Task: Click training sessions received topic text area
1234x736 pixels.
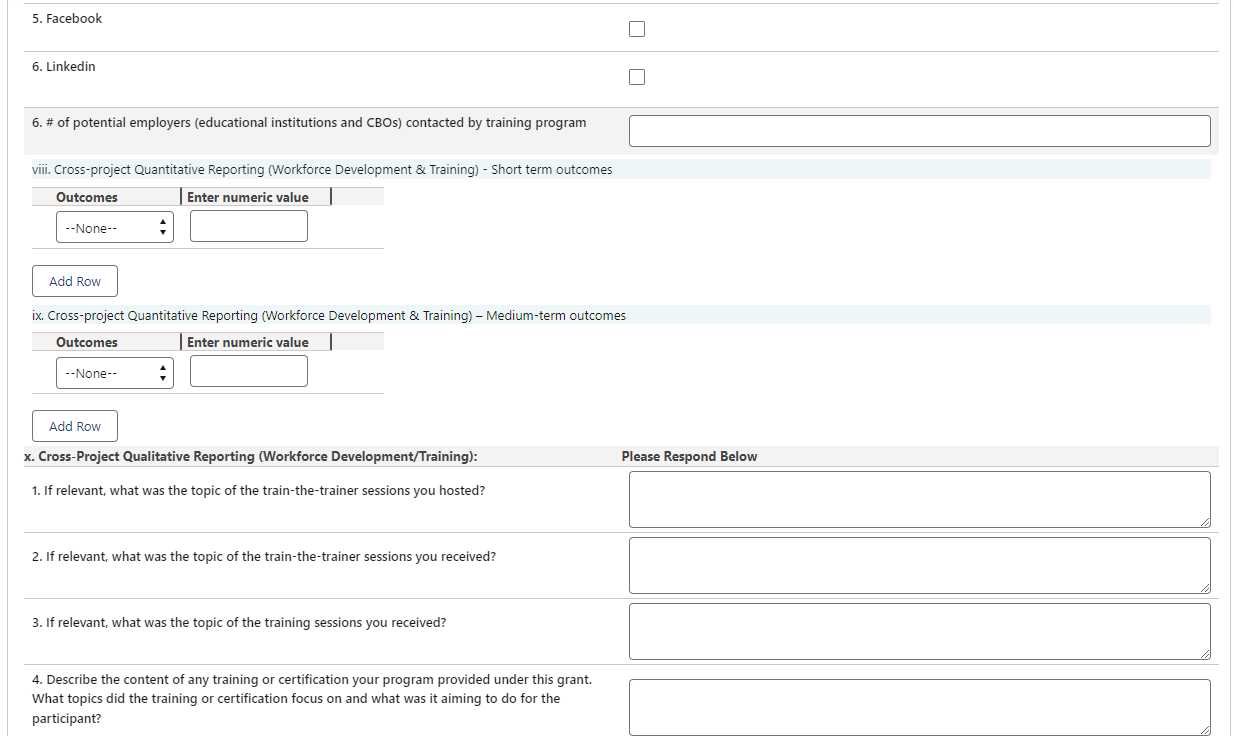Action: click(919, 631)
